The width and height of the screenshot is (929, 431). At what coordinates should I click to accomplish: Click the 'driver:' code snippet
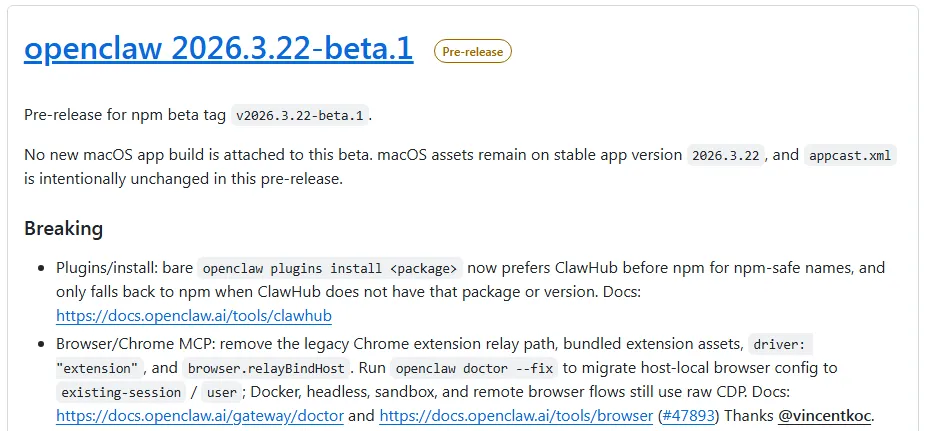pos(784,343)
